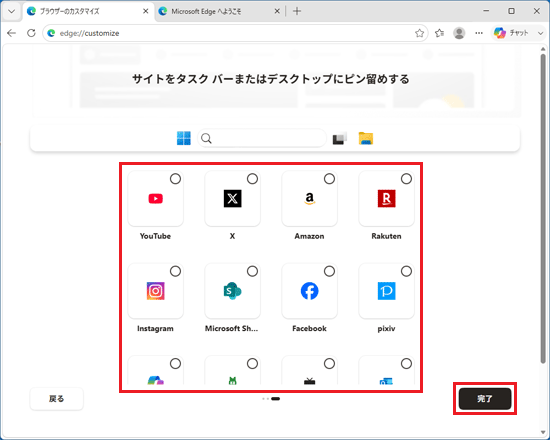The height and width of the screenshot is (440, 550).
Task: Click the active step indicator below the tiles
Action: pyautogui.click(x=276, y=399)
